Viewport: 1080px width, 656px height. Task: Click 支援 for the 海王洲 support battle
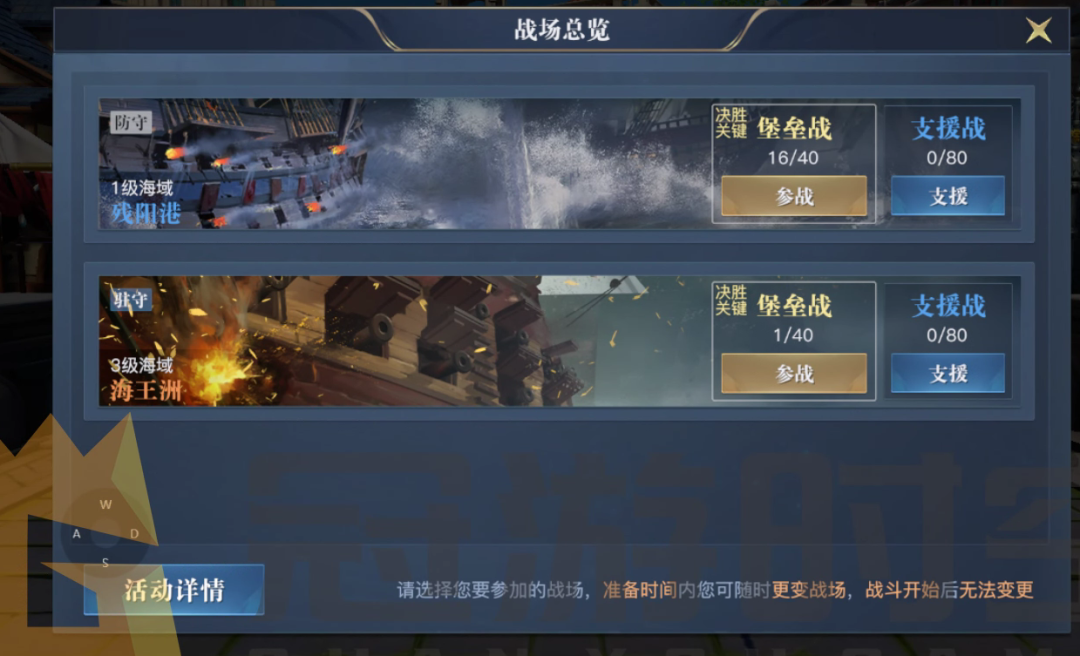coord(948,373)
